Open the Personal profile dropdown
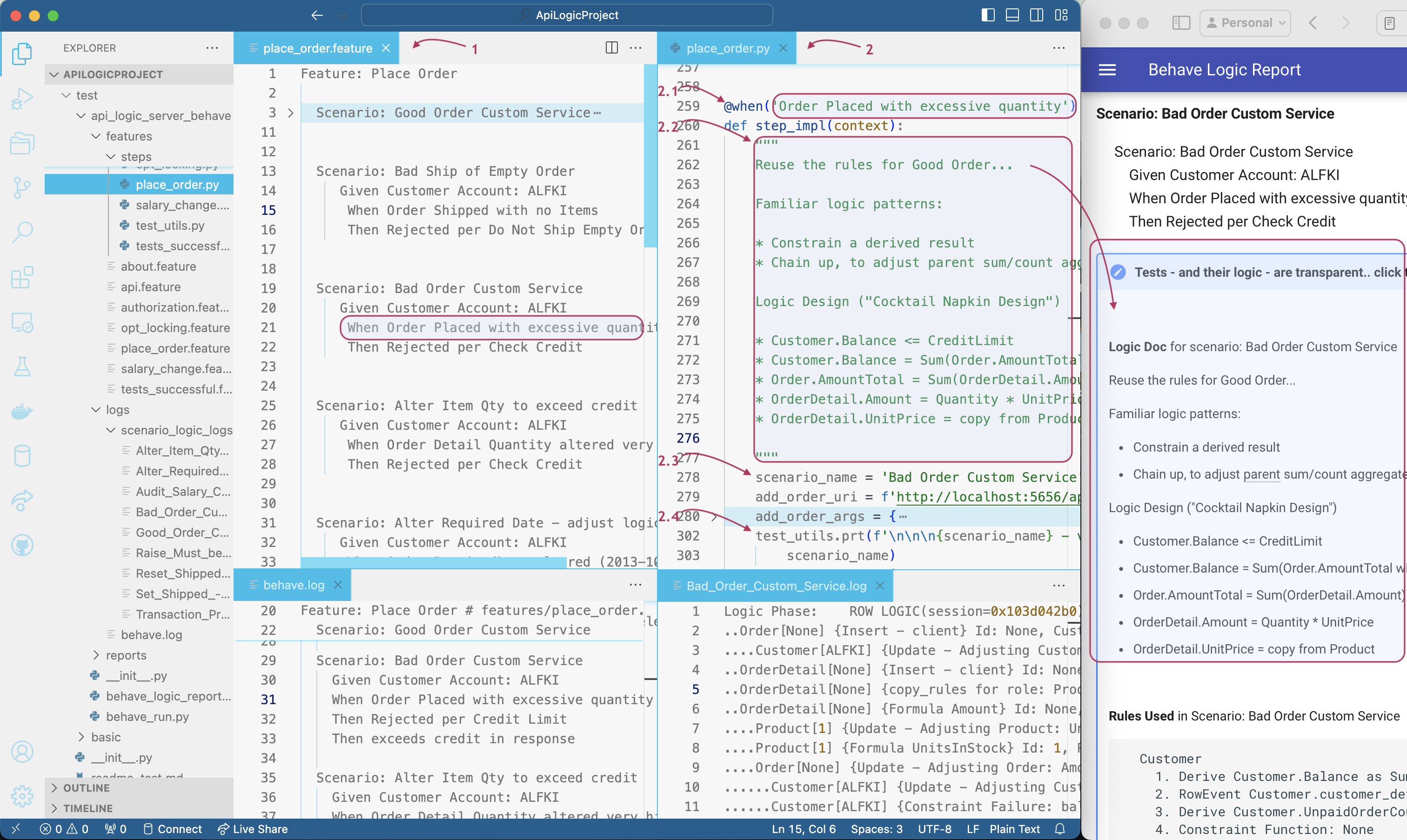The image size is (1407, 840). (1245, 23)
